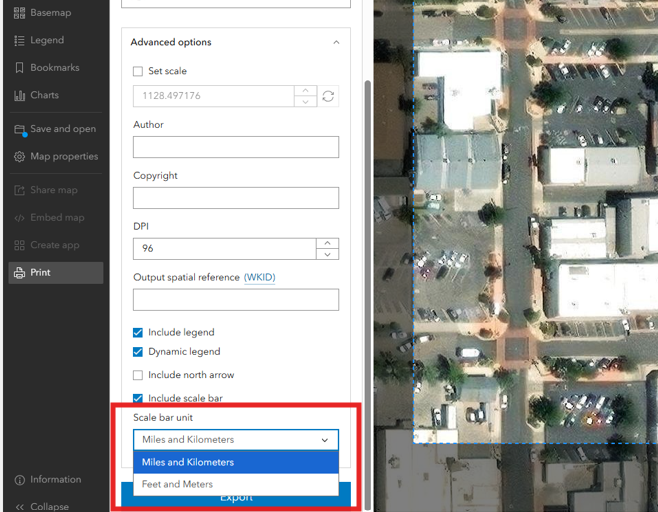Click the Output spatial reference field
Image resolution: width=658 pixels, height=512 pixels.
236,300
